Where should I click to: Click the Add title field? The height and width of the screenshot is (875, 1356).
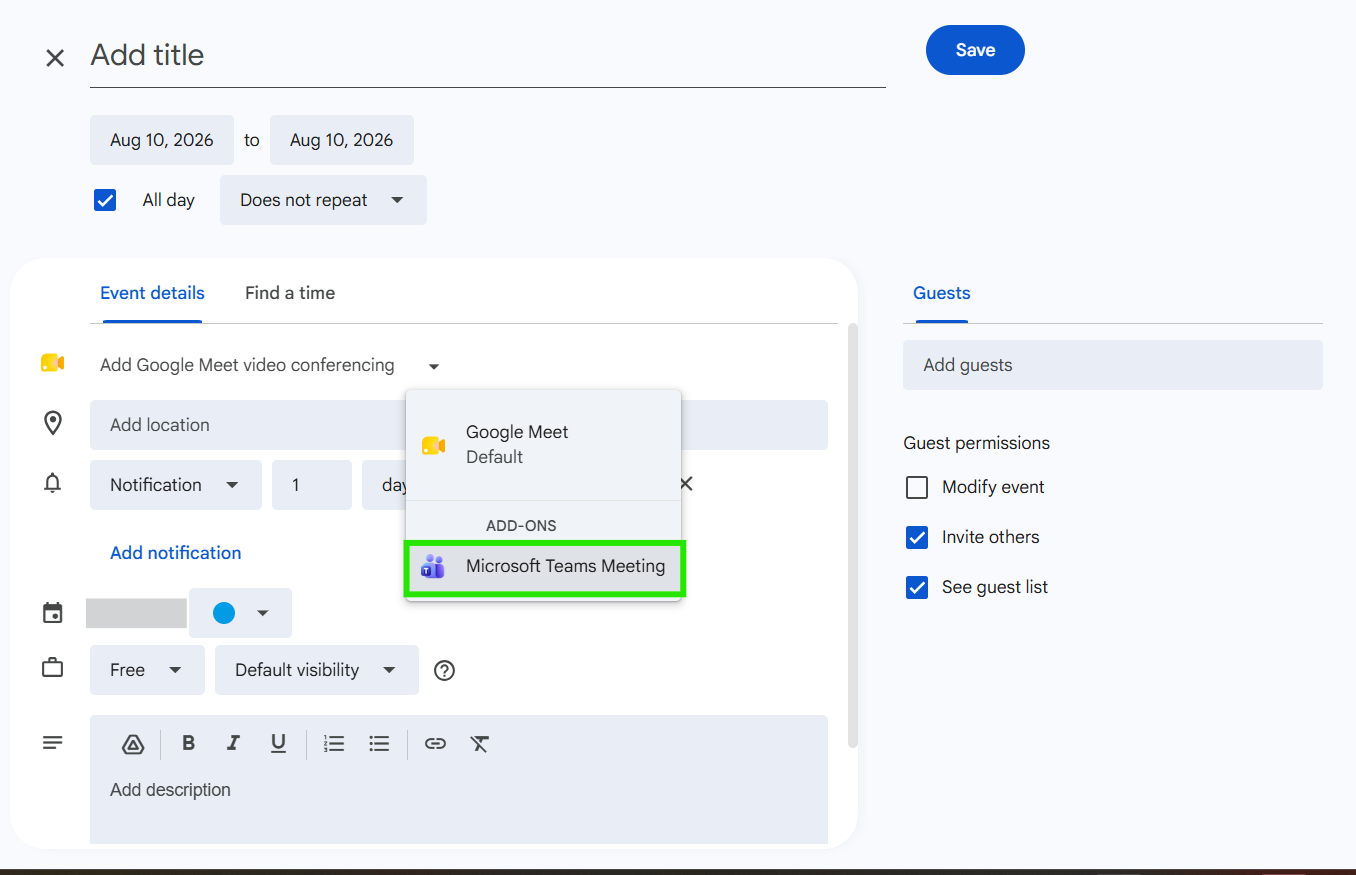click(488, 55)
